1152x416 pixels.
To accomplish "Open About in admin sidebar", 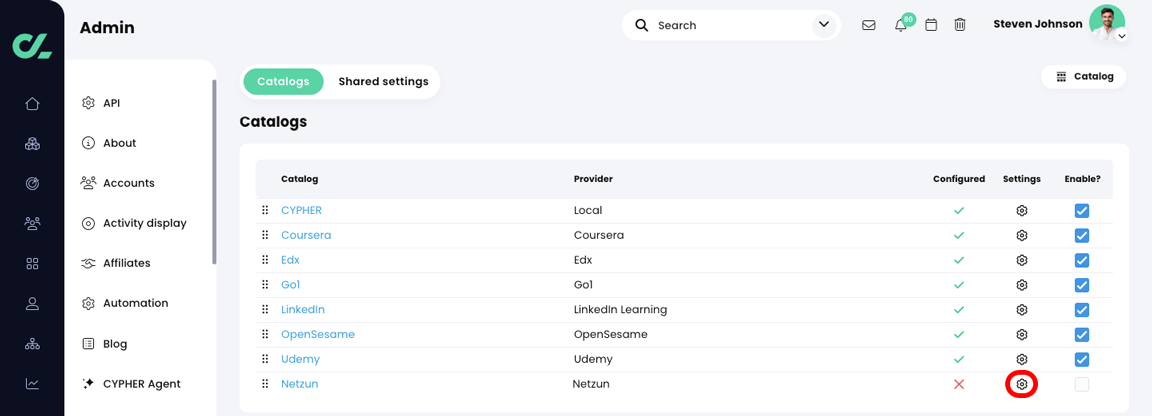I will 109,143.
